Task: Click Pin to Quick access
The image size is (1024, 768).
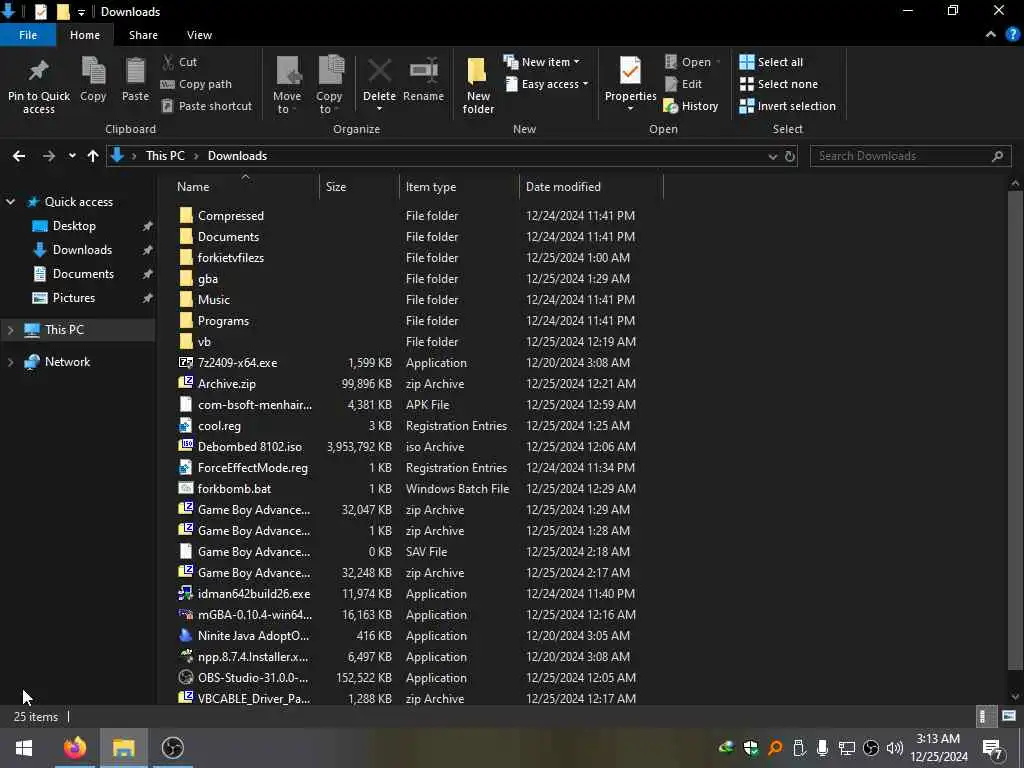Action: click(x=39, y=86)
